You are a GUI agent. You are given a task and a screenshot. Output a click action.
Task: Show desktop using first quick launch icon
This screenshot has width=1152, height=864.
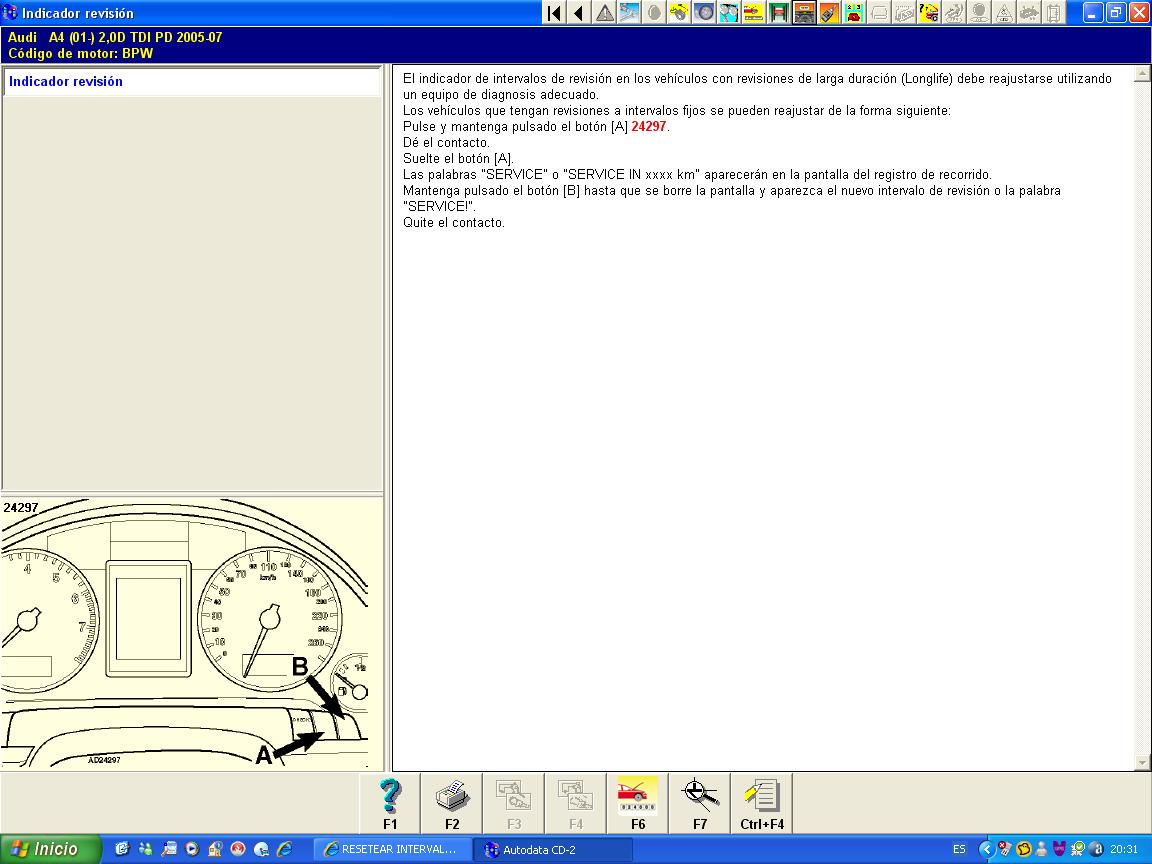coord(122,849)
